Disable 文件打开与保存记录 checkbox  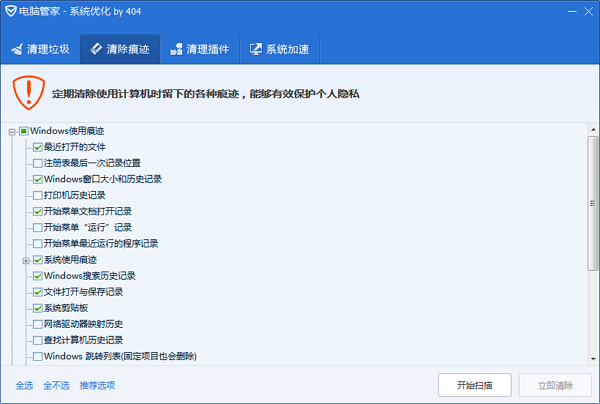[38, 292]
